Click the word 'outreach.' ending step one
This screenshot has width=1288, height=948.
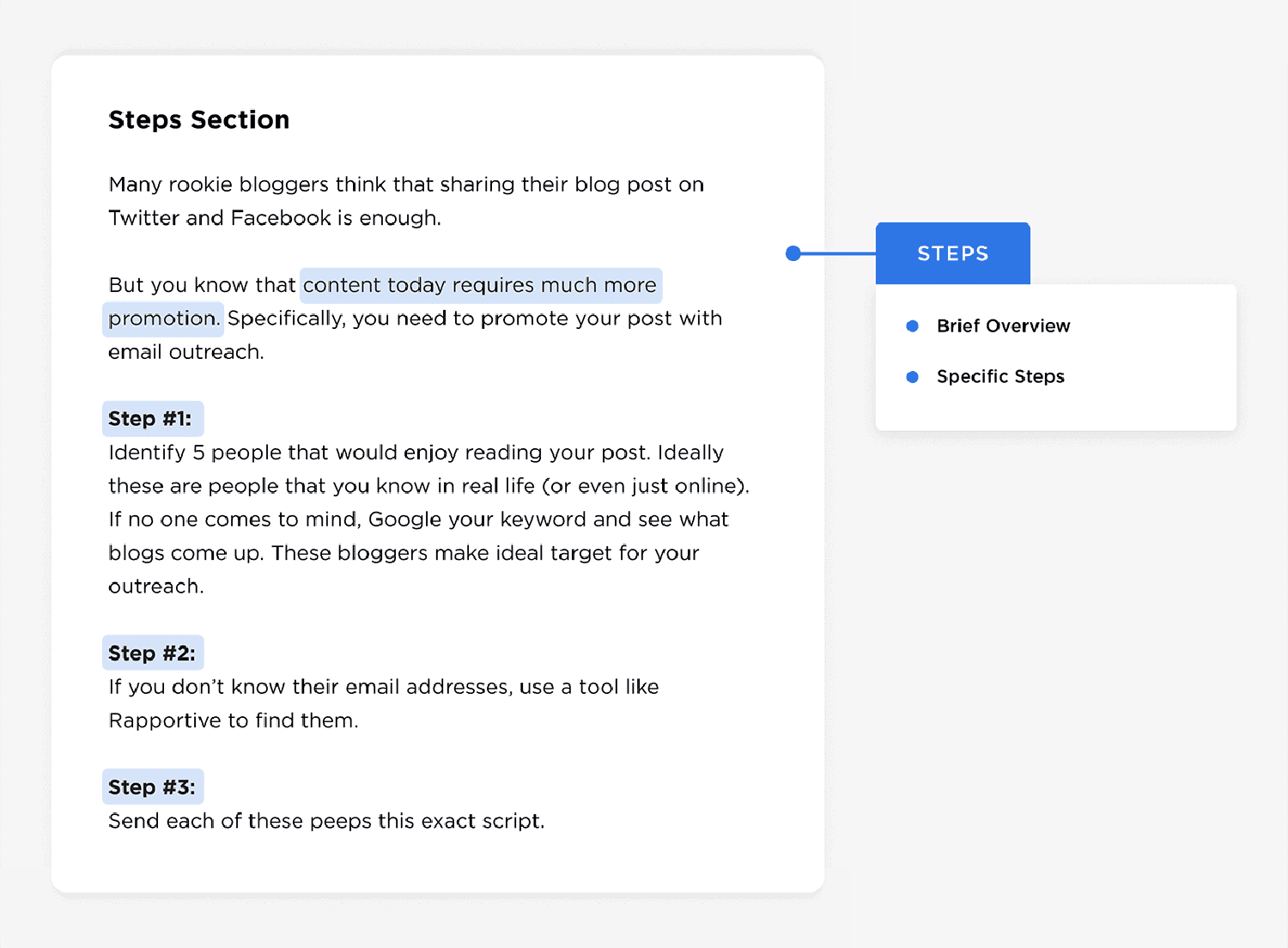[156, 587]
